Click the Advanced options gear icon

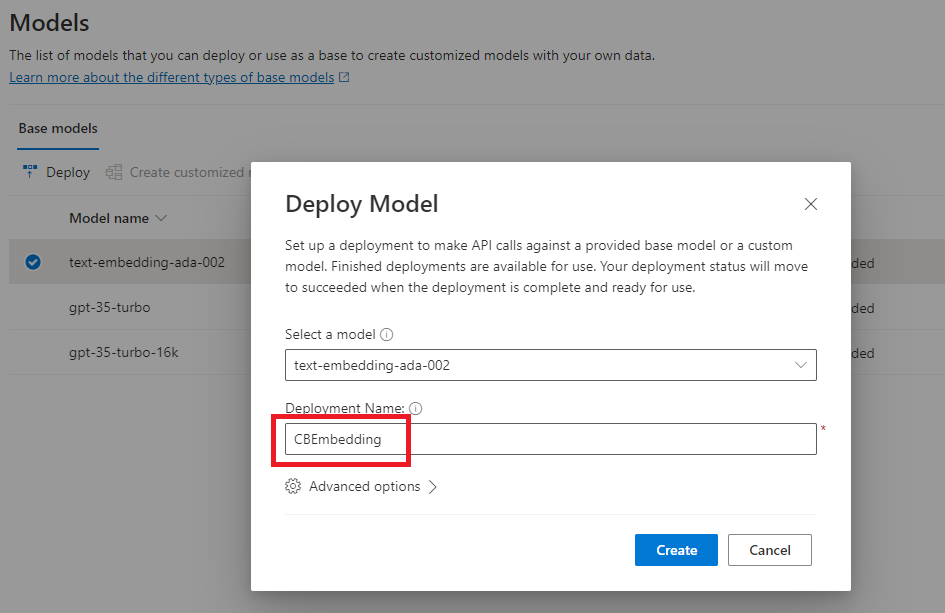[293, 486]
